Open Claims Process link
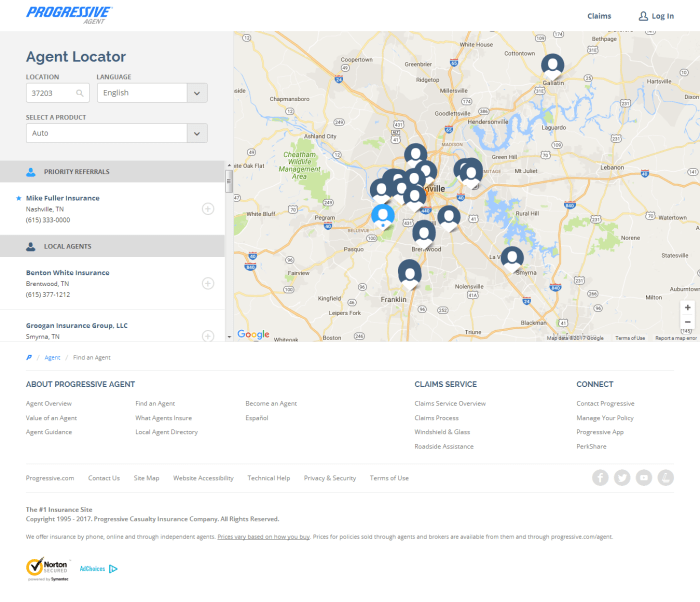Image resolution: width=700 pixels, height=602 pixels. [436, 418]
